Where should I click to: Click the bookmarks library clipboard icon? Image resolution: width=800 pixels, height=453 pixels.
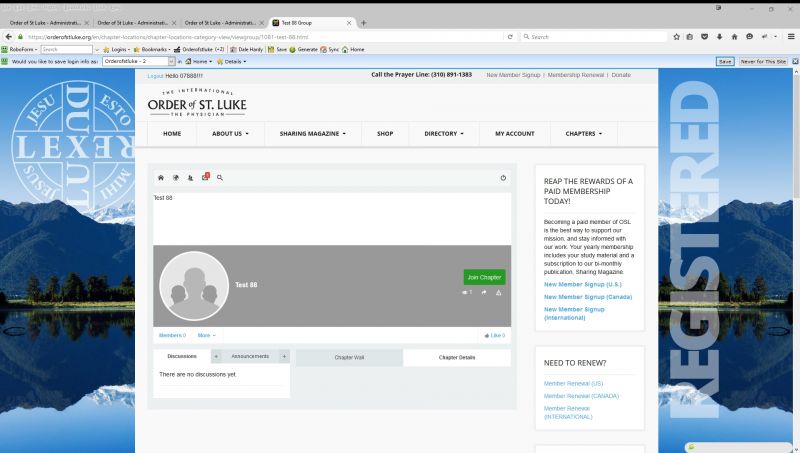pyautogui.click(x=690, y=37)
